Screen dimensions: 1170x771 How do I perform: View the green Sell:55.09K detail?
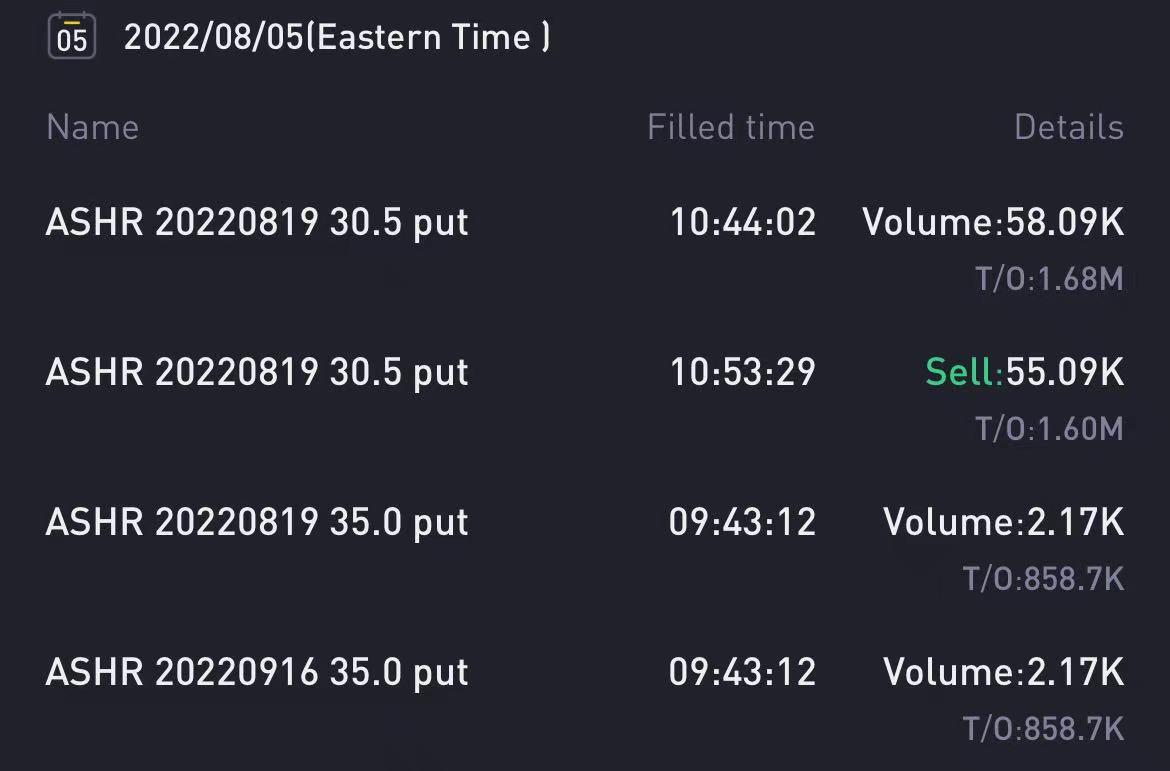click(x=1024, y=372)
